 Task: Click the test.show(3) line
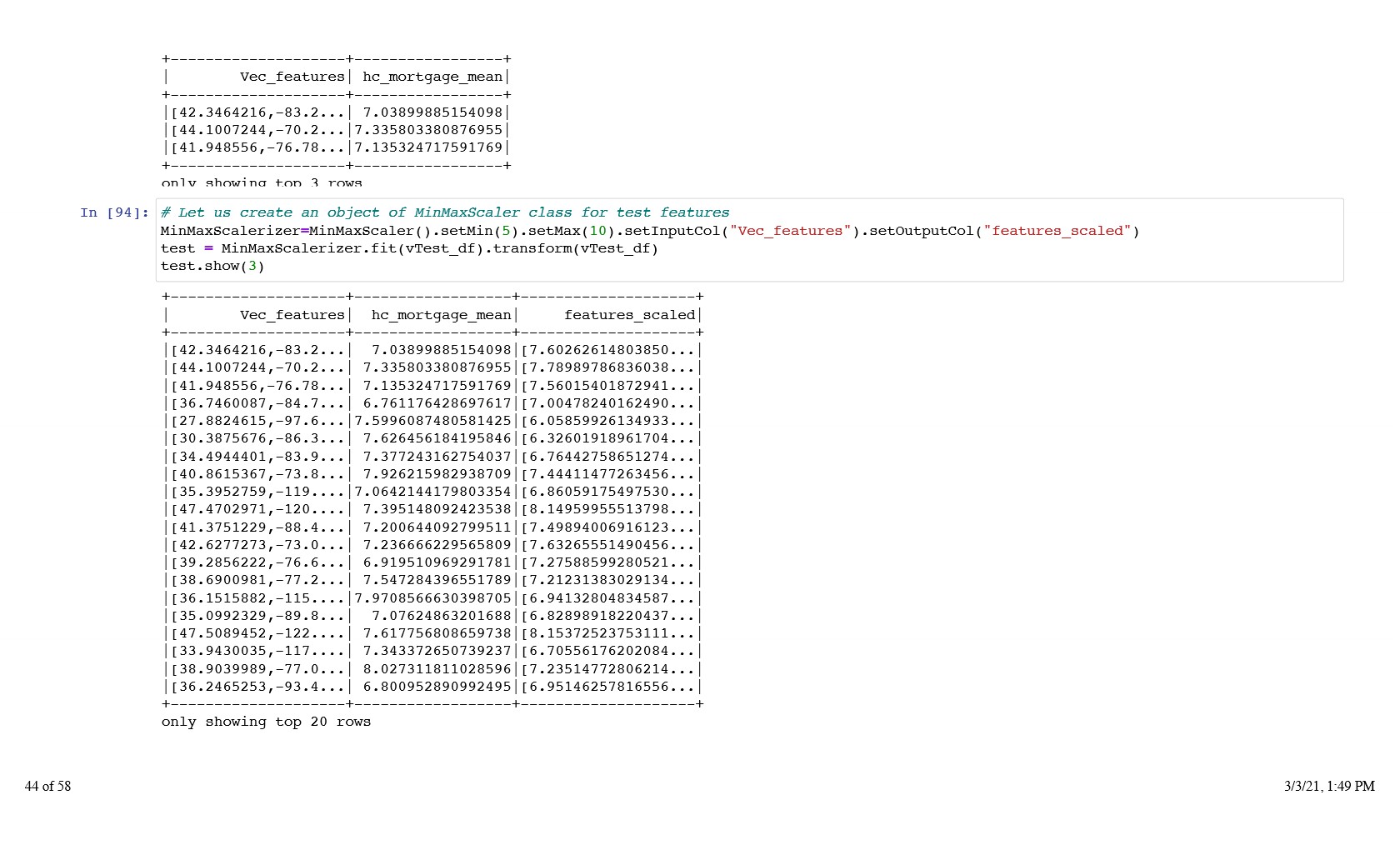(212, 266)
